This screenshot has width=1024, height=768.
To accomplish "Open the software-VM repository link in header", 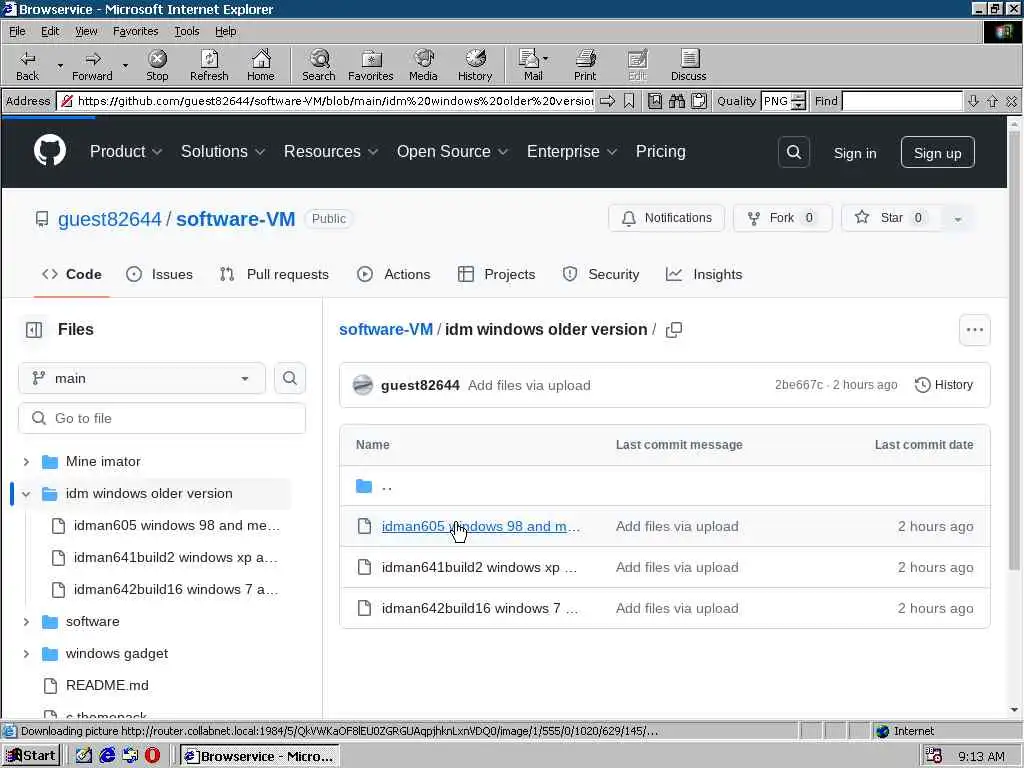I will click(x=235, y=219).
